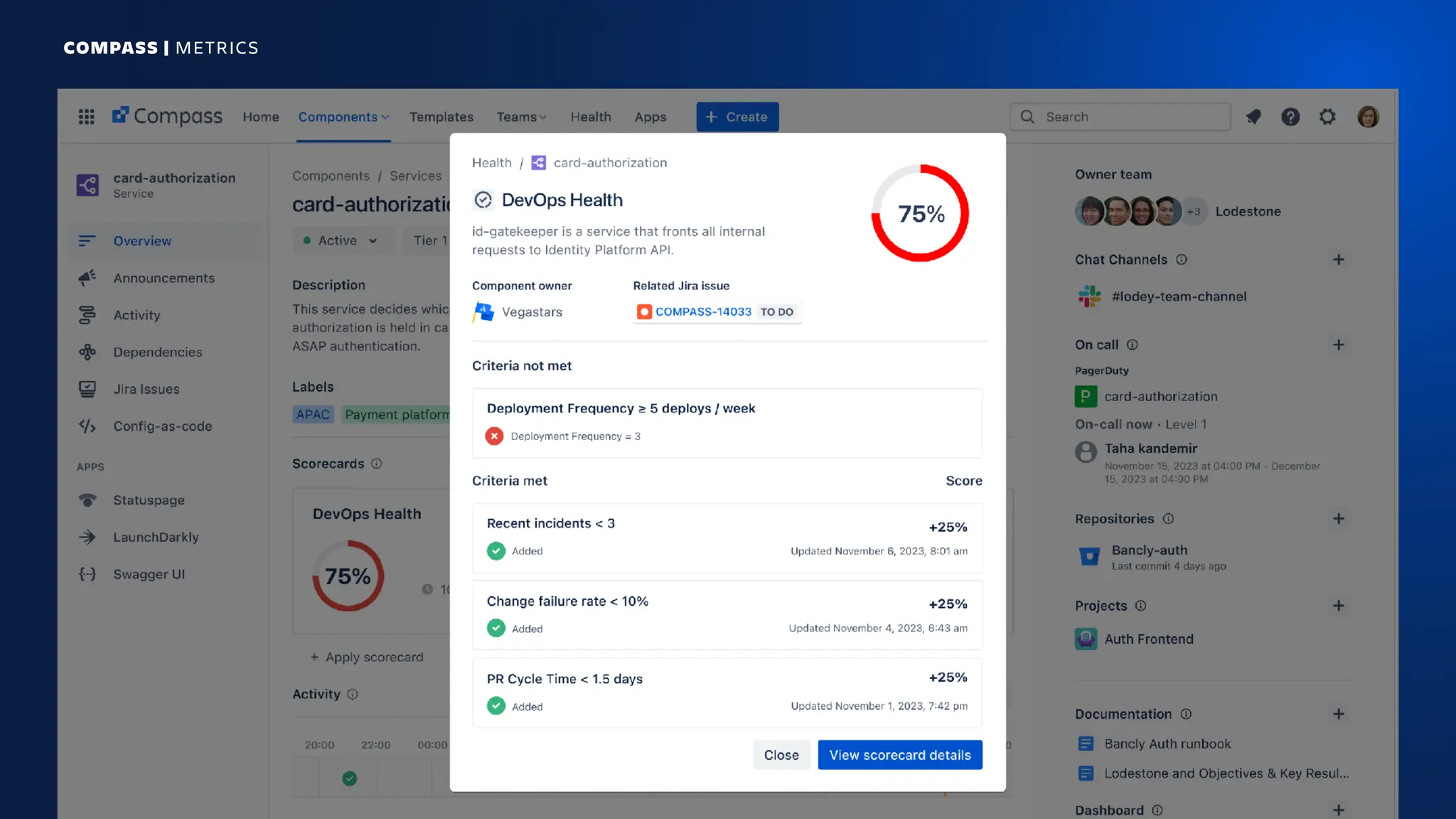Viewport: 1456px width, 819px height.
Task: Open the app switcher grid icon
Action: (86, 117)
